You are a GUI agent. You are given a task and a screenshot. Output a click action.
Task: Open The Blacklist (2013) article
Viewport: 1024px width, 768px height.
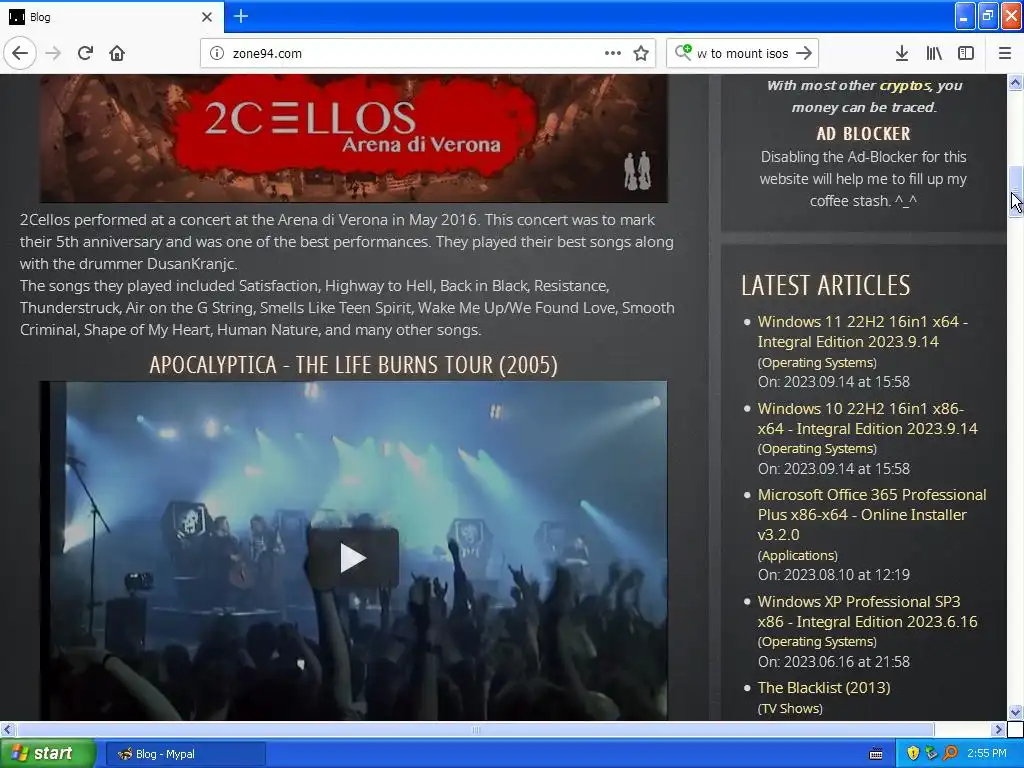tap(824, 688)
